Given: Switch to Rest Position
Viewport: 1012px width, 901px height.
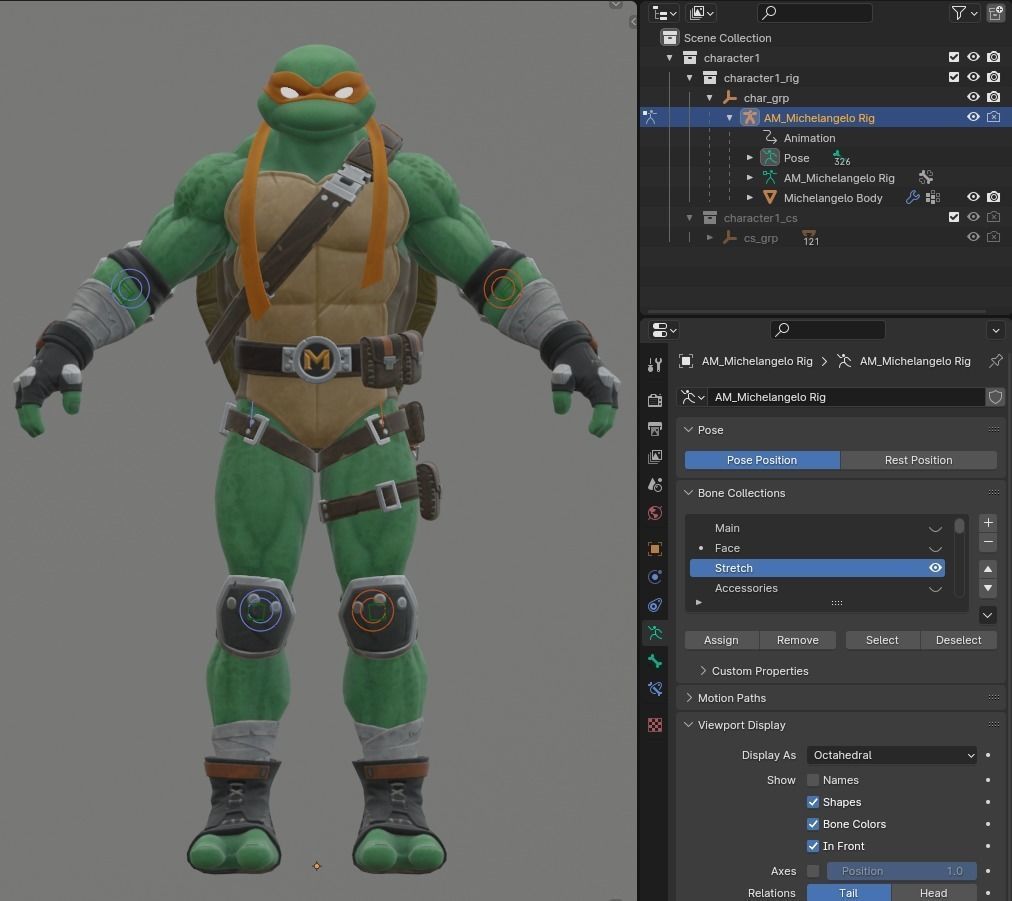Looking at the screenshot, I should pos(918,460).
